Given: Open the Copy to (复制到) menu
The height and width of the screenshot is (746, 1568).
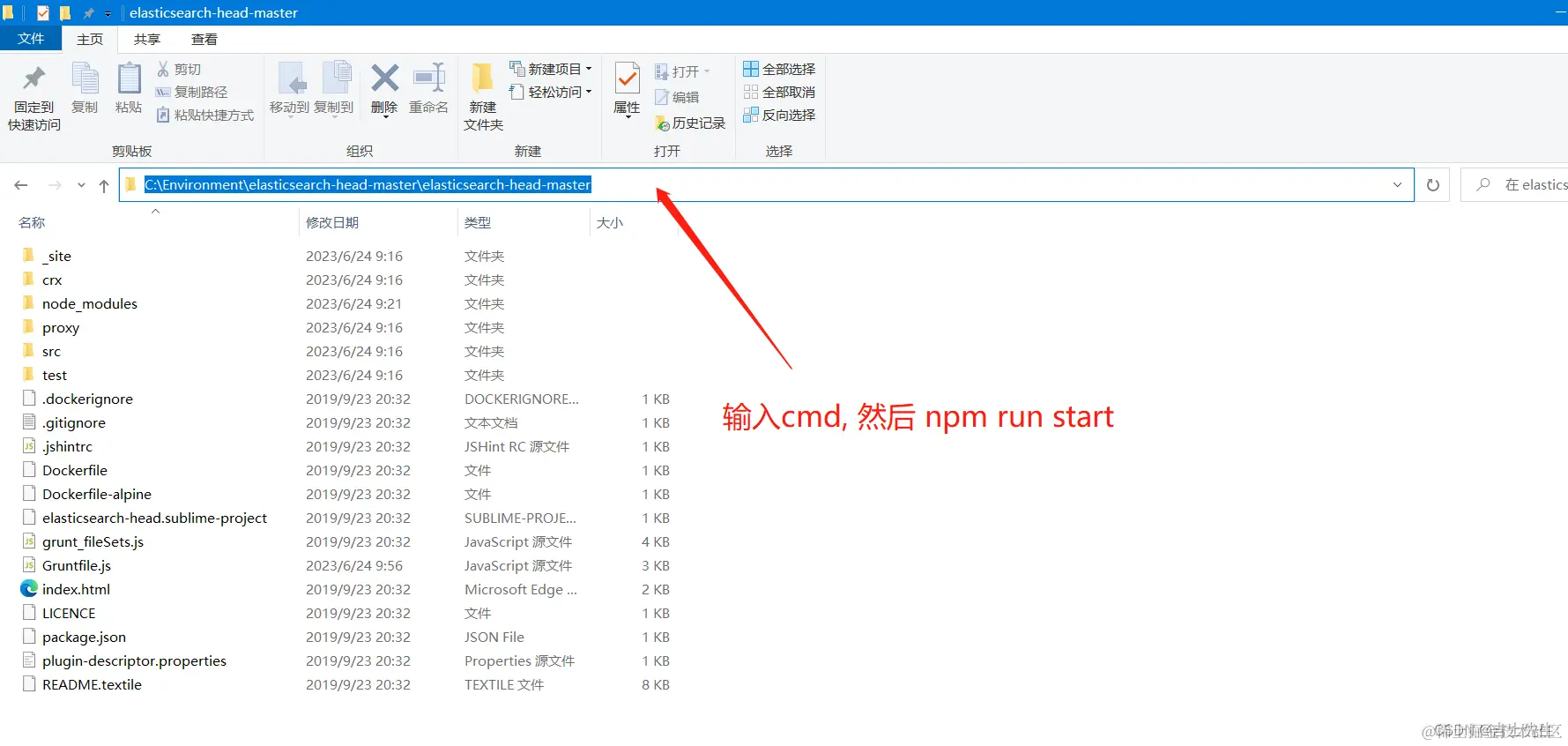Looking at the screenshot, I should [x=334, y=89].
